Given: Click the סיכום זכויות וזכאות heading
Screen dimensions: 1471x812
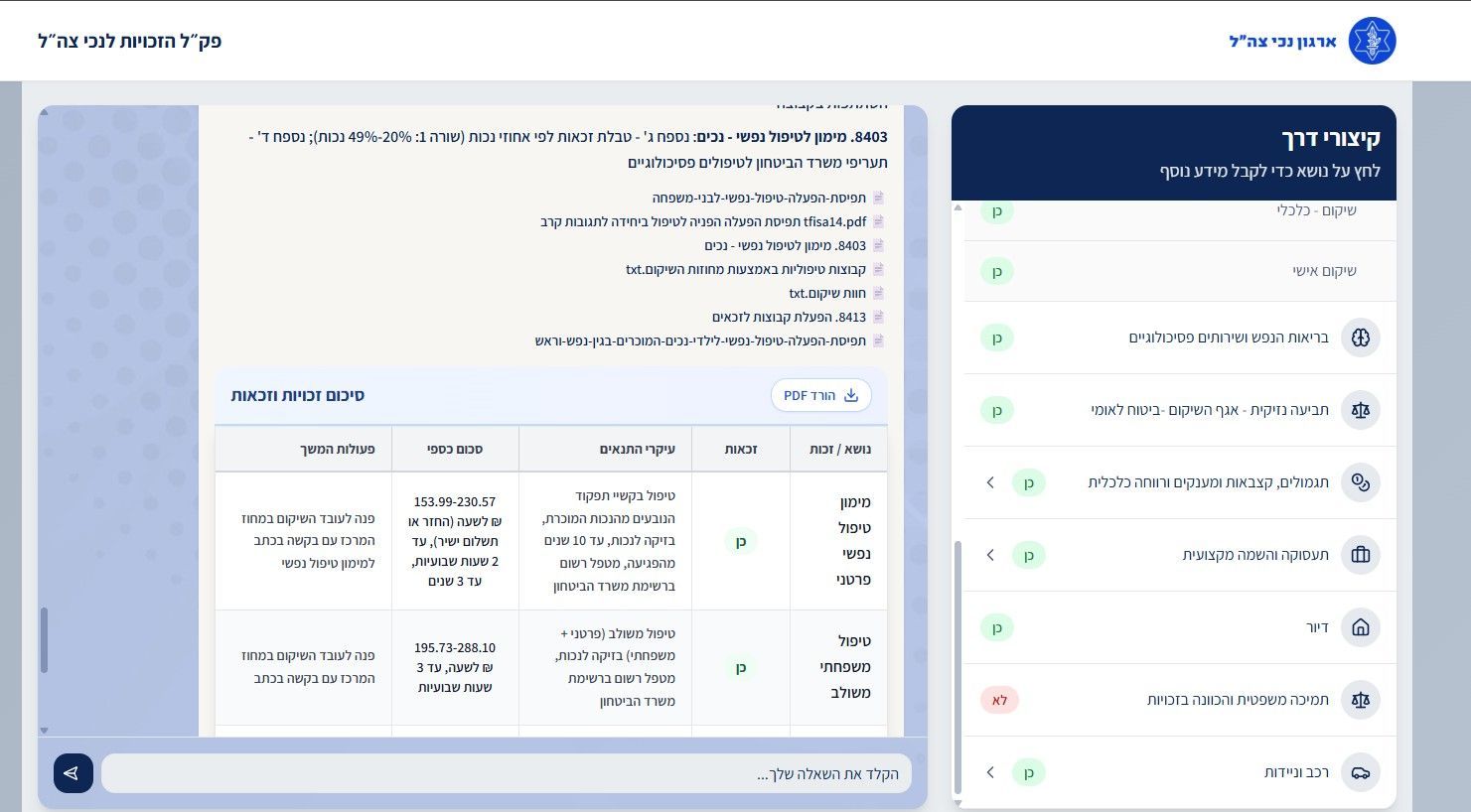Looking at the screenshot, I should (298, 395).
